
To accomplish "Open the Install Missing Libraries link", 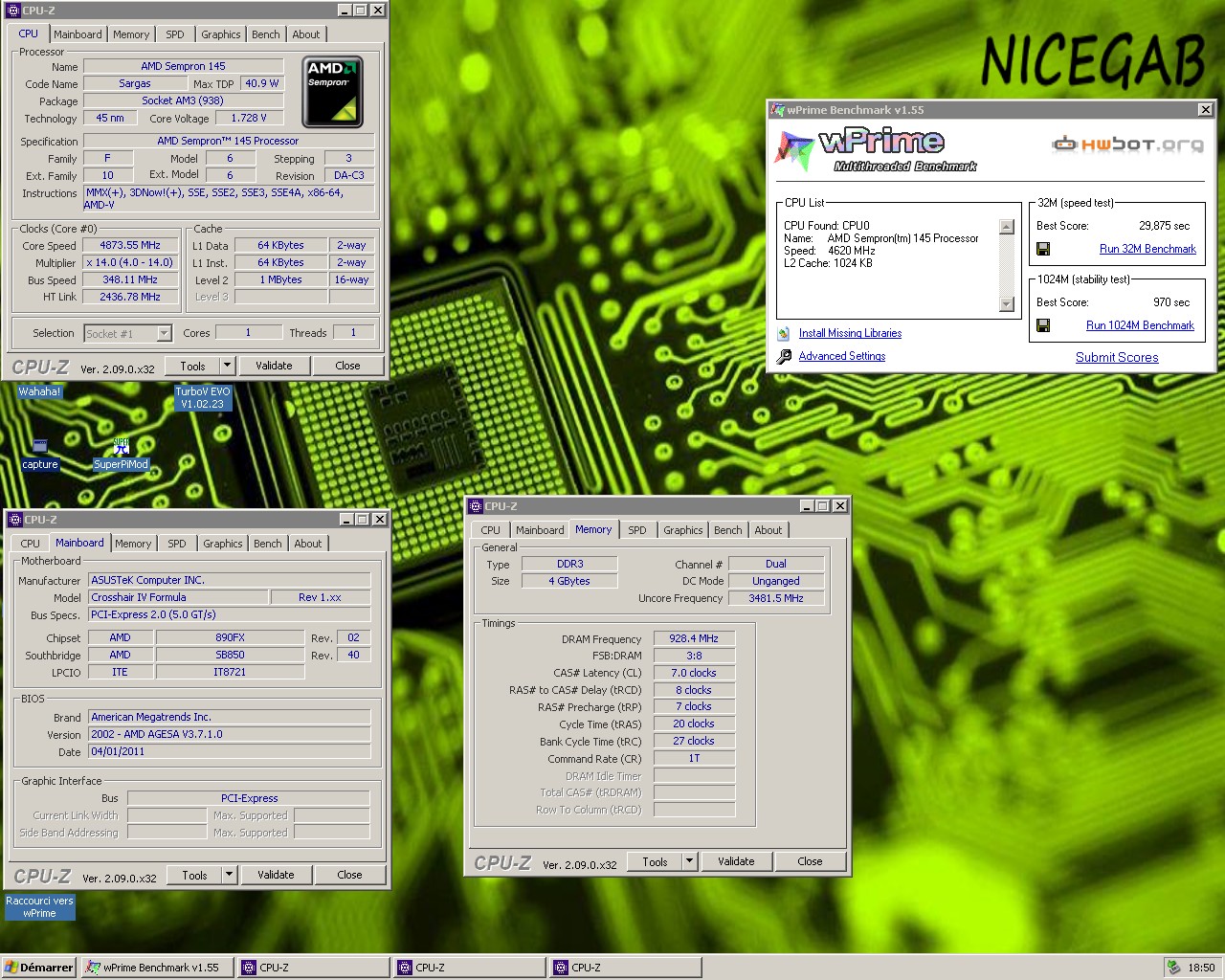I will click(x=850, y=333).
